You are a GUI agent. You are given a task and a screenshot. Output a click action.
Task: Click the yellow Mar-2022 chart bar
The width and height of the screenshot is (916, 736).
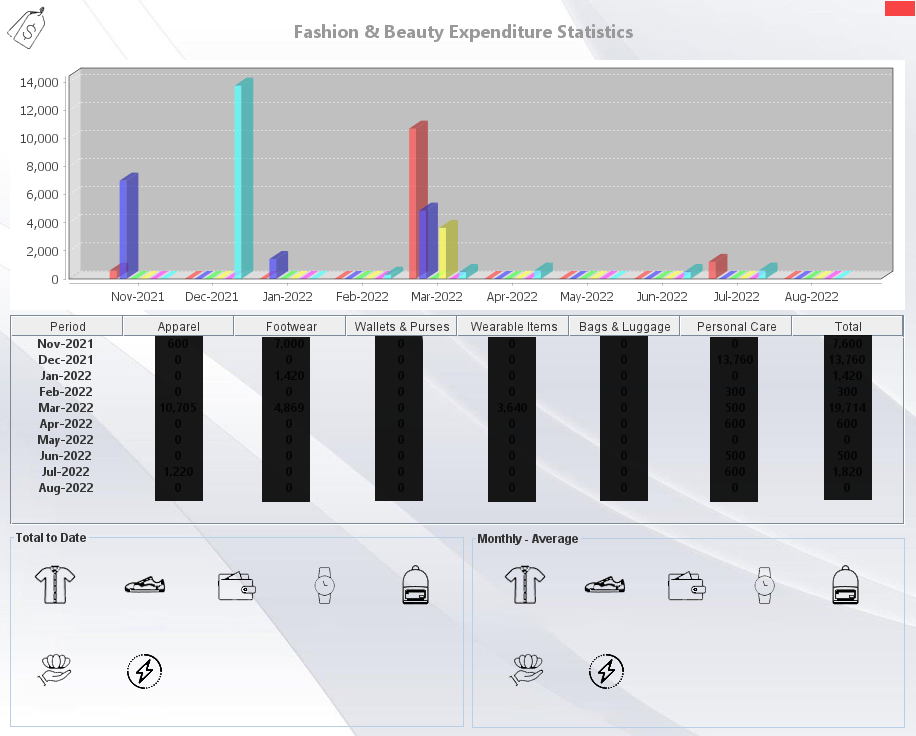pyautogui.click(x=447, y=249)
